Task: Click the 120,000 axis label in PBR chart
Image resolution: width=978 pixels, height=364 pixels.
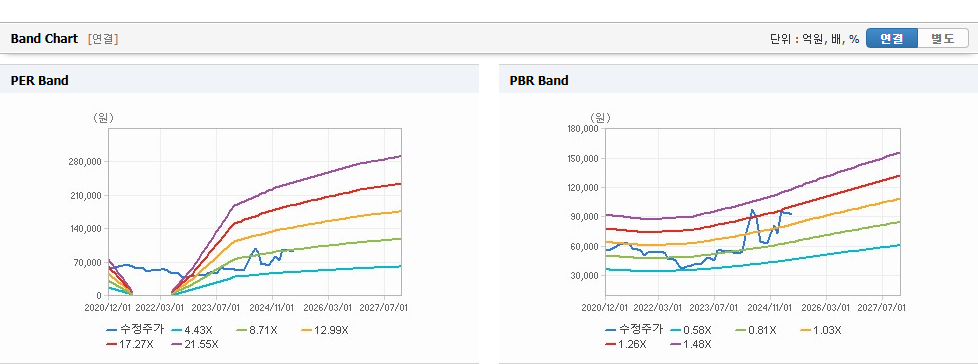Action: click(584, 188)
